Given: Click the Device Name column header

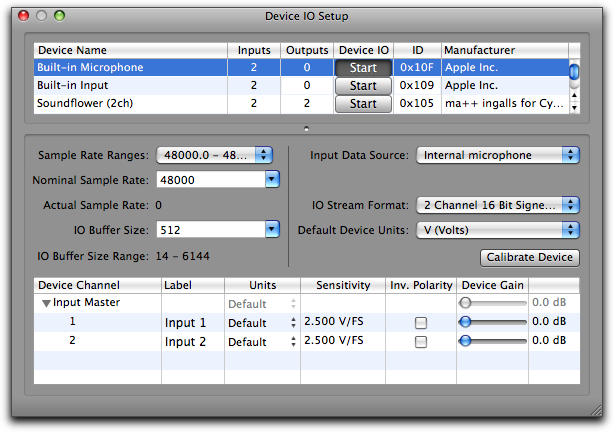Looking at the screenshot, I should [x=130, y=50].
